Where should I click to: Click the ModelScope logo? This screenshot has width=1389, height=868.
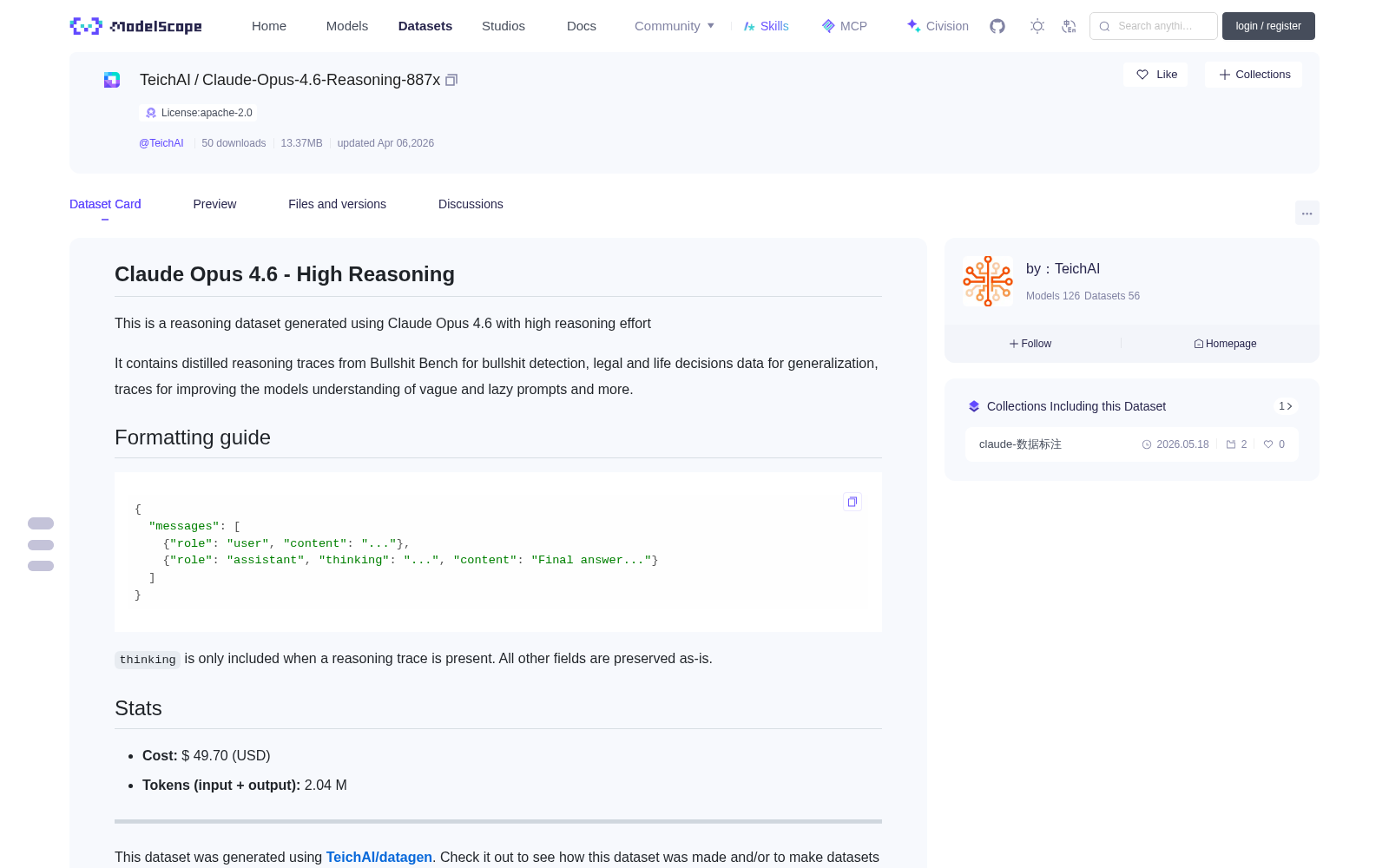point(136,26)
